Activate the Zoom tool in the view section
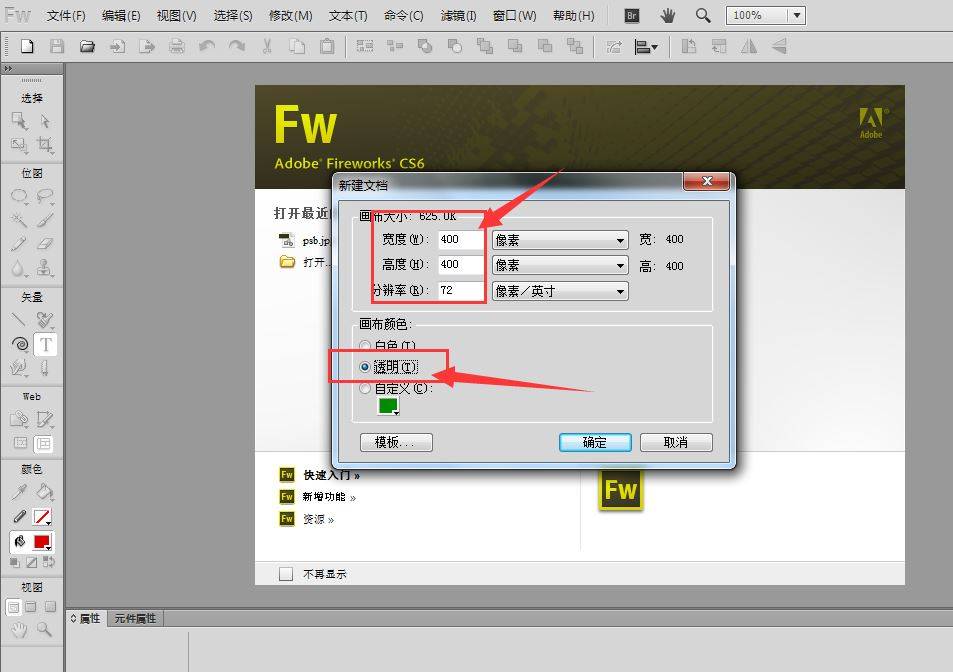953x672 pixels. pyautogui.click(x=44, y=630)
